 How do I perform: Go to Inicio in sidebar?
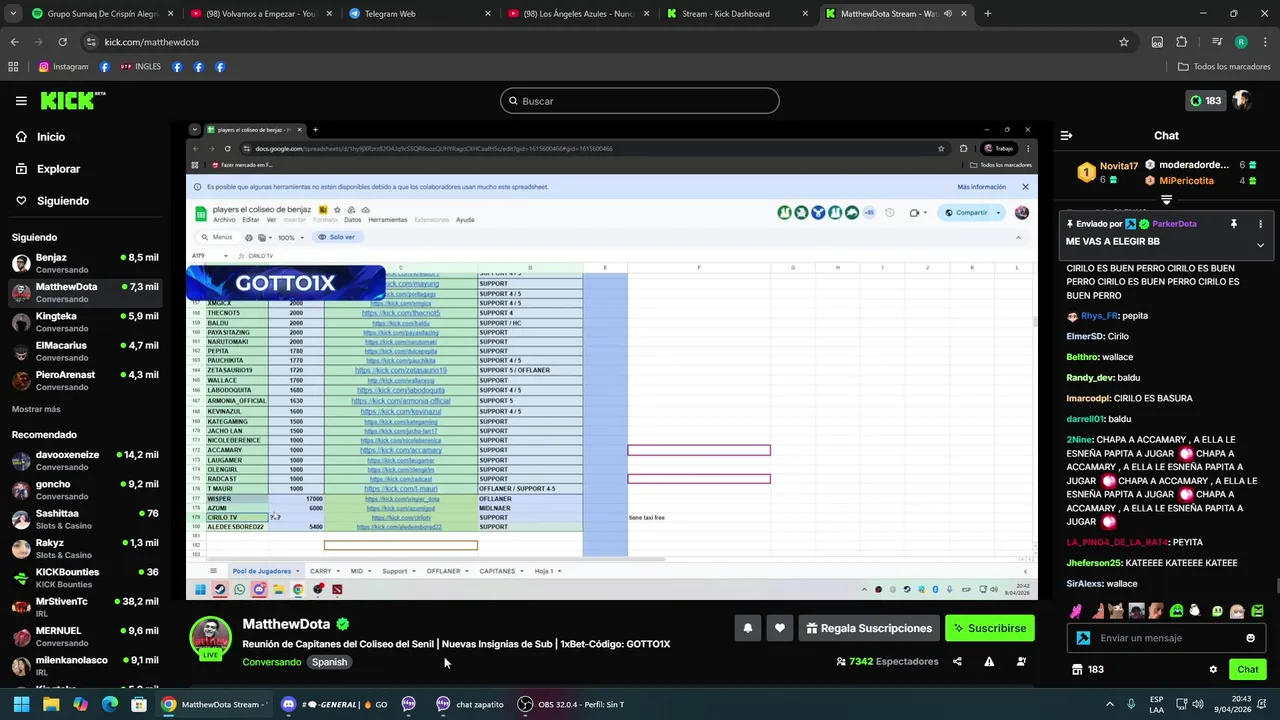click(x=51, y=137)
